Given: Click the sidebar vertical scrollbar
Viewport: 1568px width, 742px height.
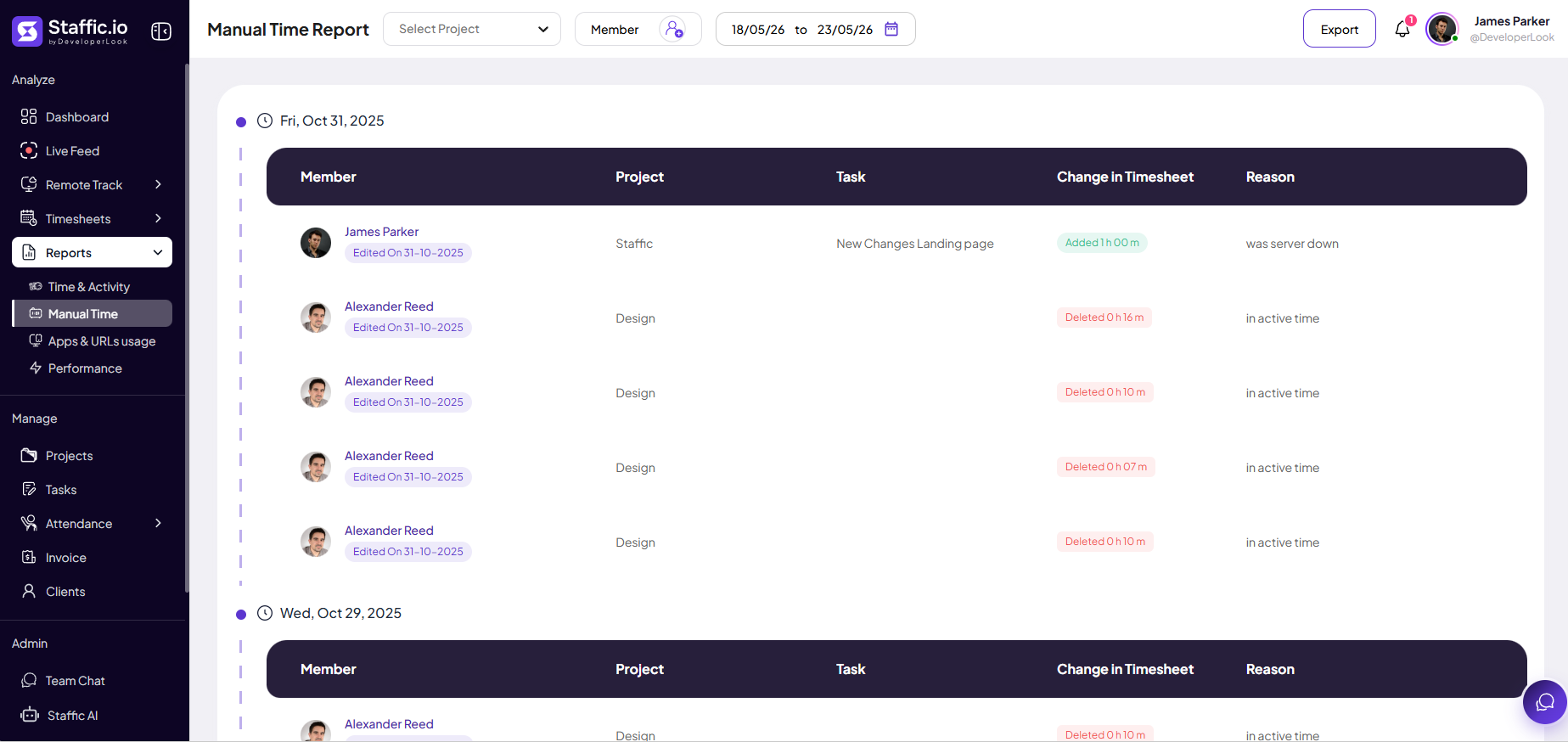Looking at the screenshot, I should 187,327.
